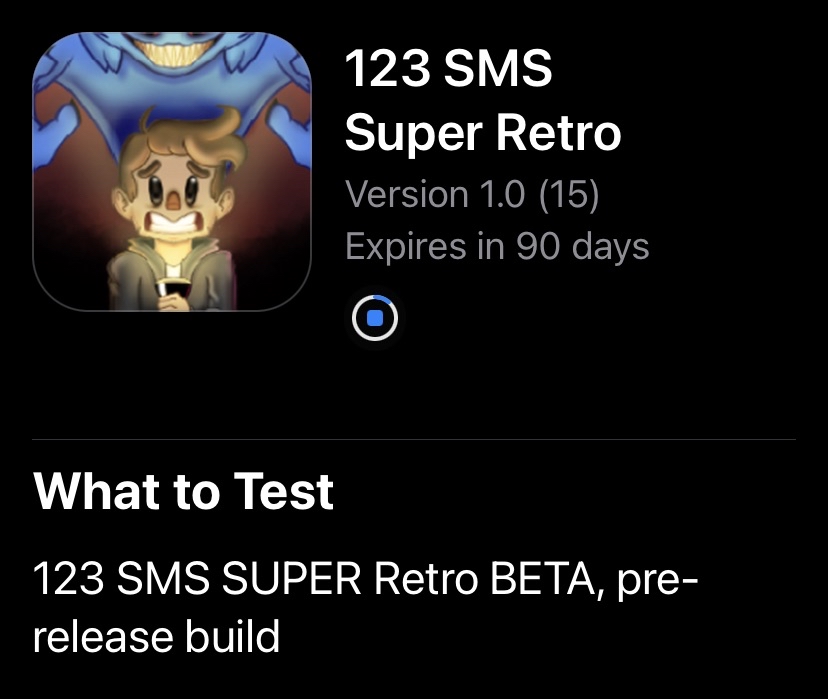Select the "123 SMS" title line
The height and width of the screenshot is (699, 828).
448,70
